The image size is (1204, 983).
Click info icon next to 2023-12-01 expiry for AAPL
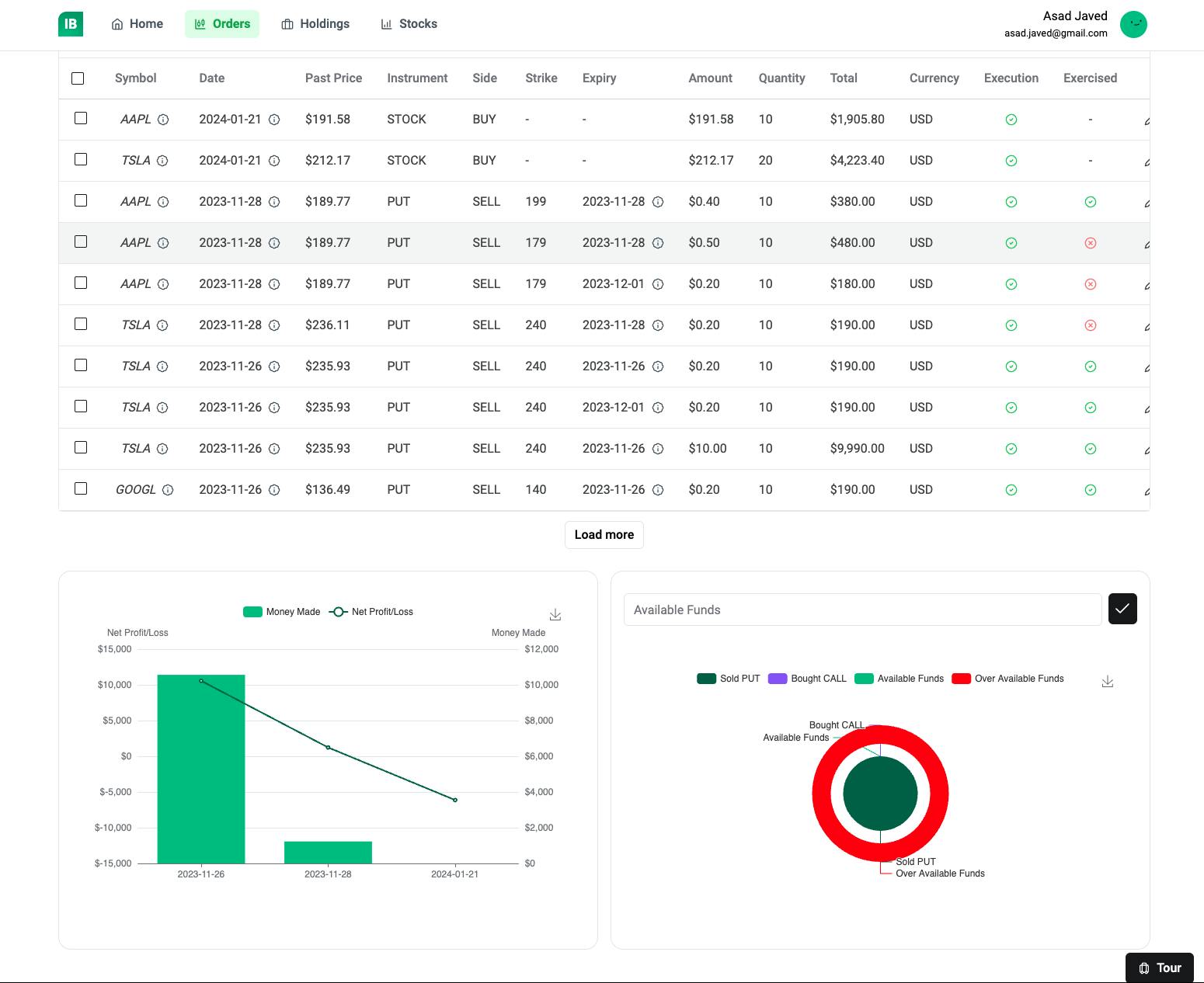[658, 284]
